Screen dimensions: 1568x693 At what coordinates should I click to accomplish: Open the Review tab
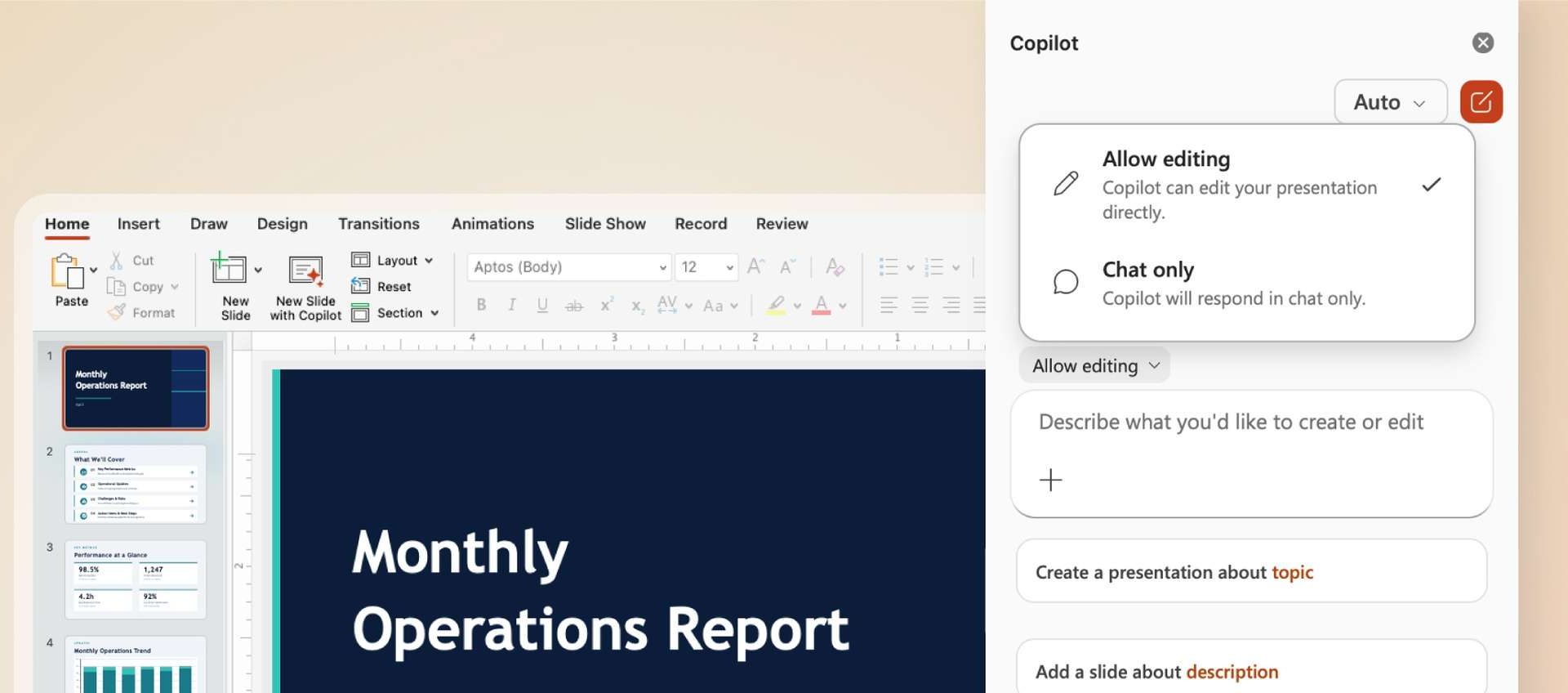click(x=782, y=224)
